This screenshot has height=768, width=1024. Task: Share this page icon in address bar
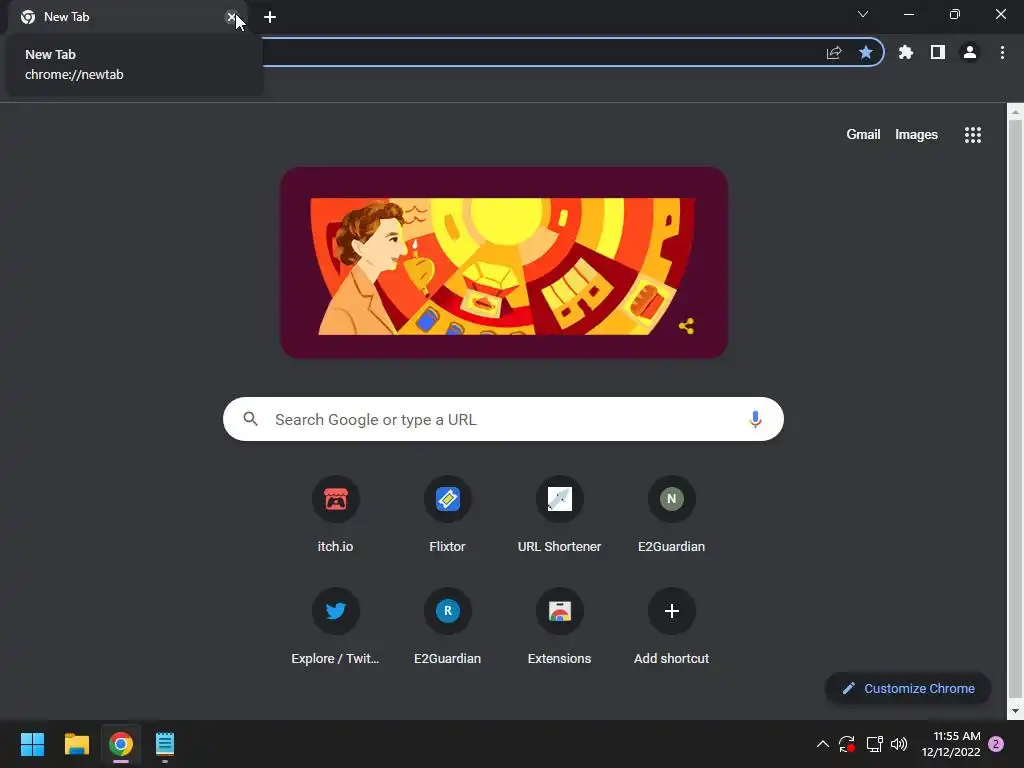point(834,53)
